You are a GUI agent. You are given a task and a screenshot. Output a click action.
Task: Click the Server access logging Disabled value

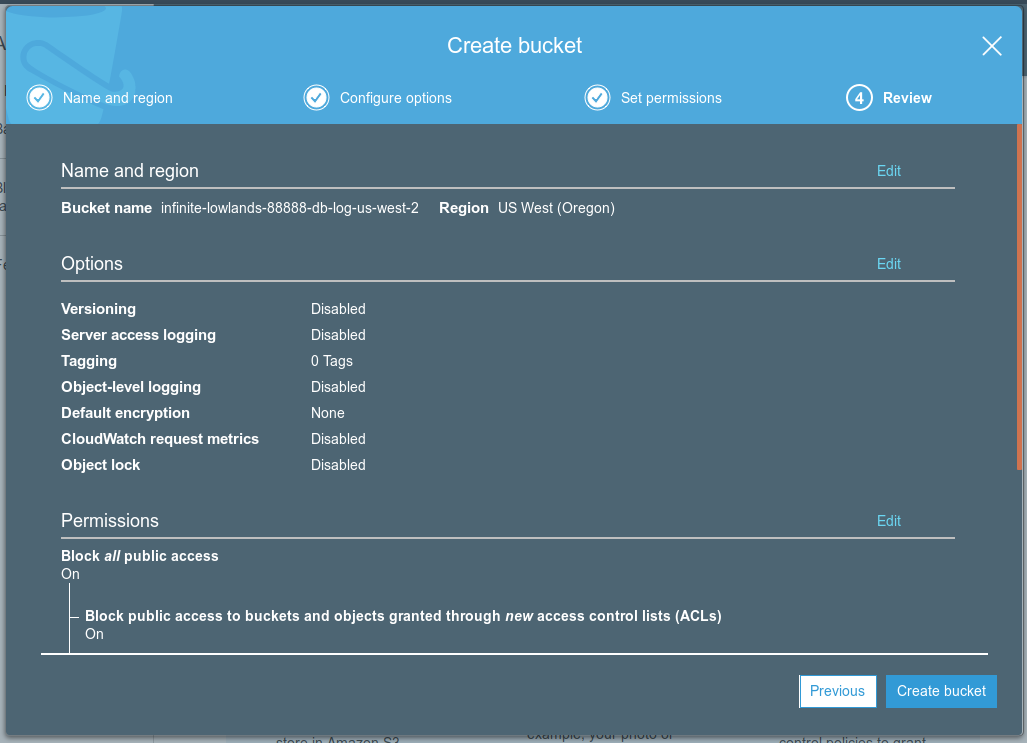(x=338, y=335)
